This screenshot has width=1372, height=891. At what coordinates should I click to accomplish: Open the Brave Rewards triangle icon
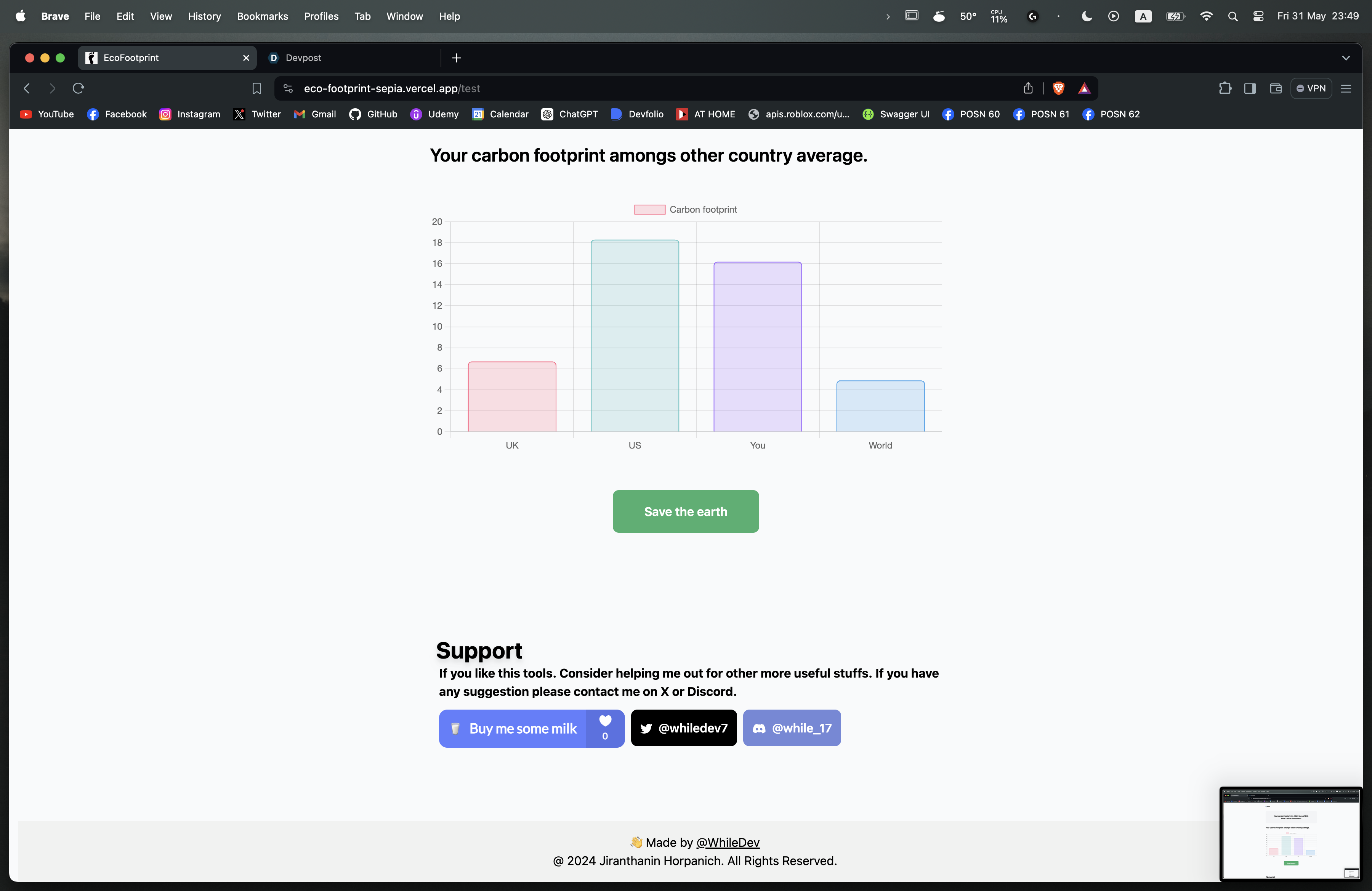click(1084, 88)
